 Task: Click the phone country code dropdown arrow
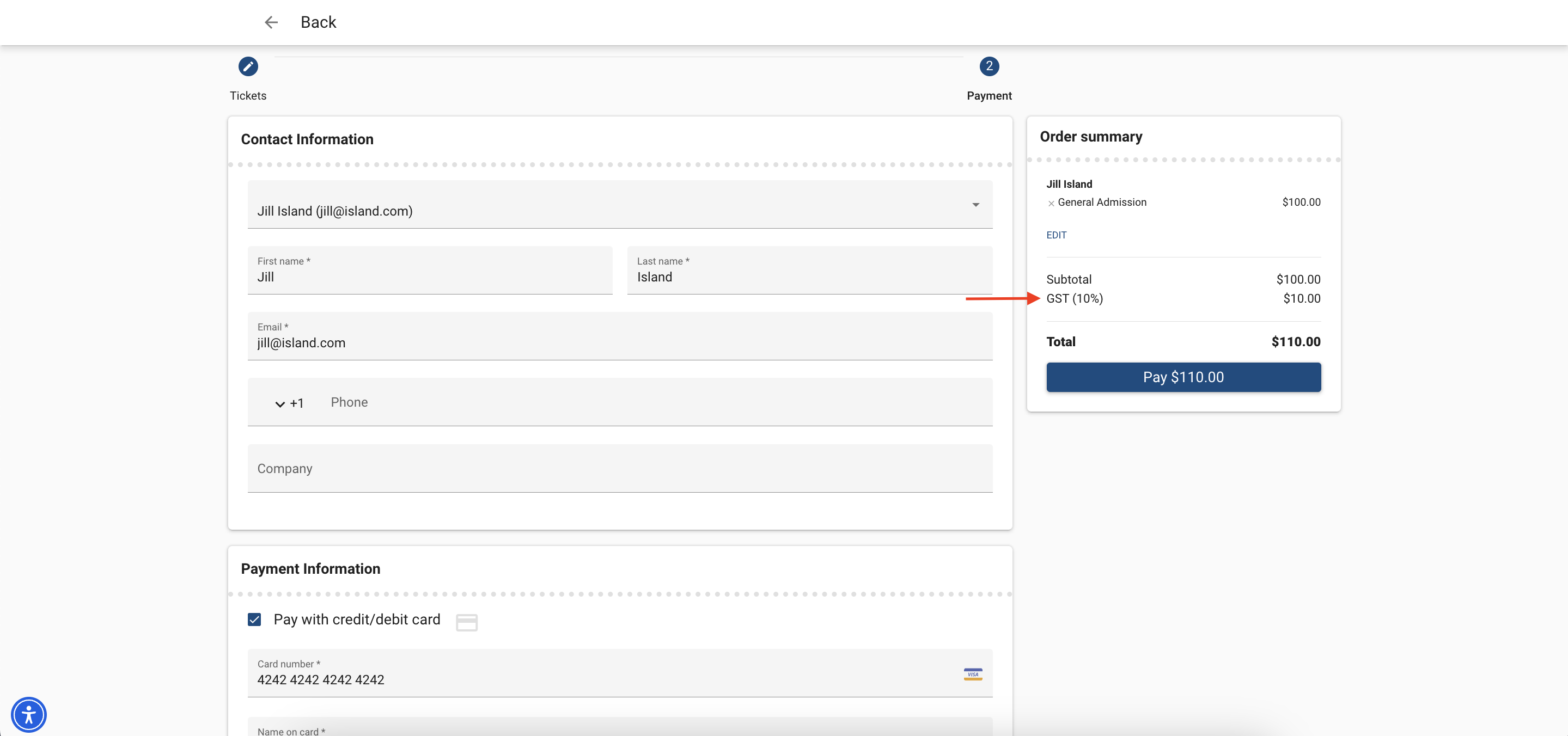(279, 404)
